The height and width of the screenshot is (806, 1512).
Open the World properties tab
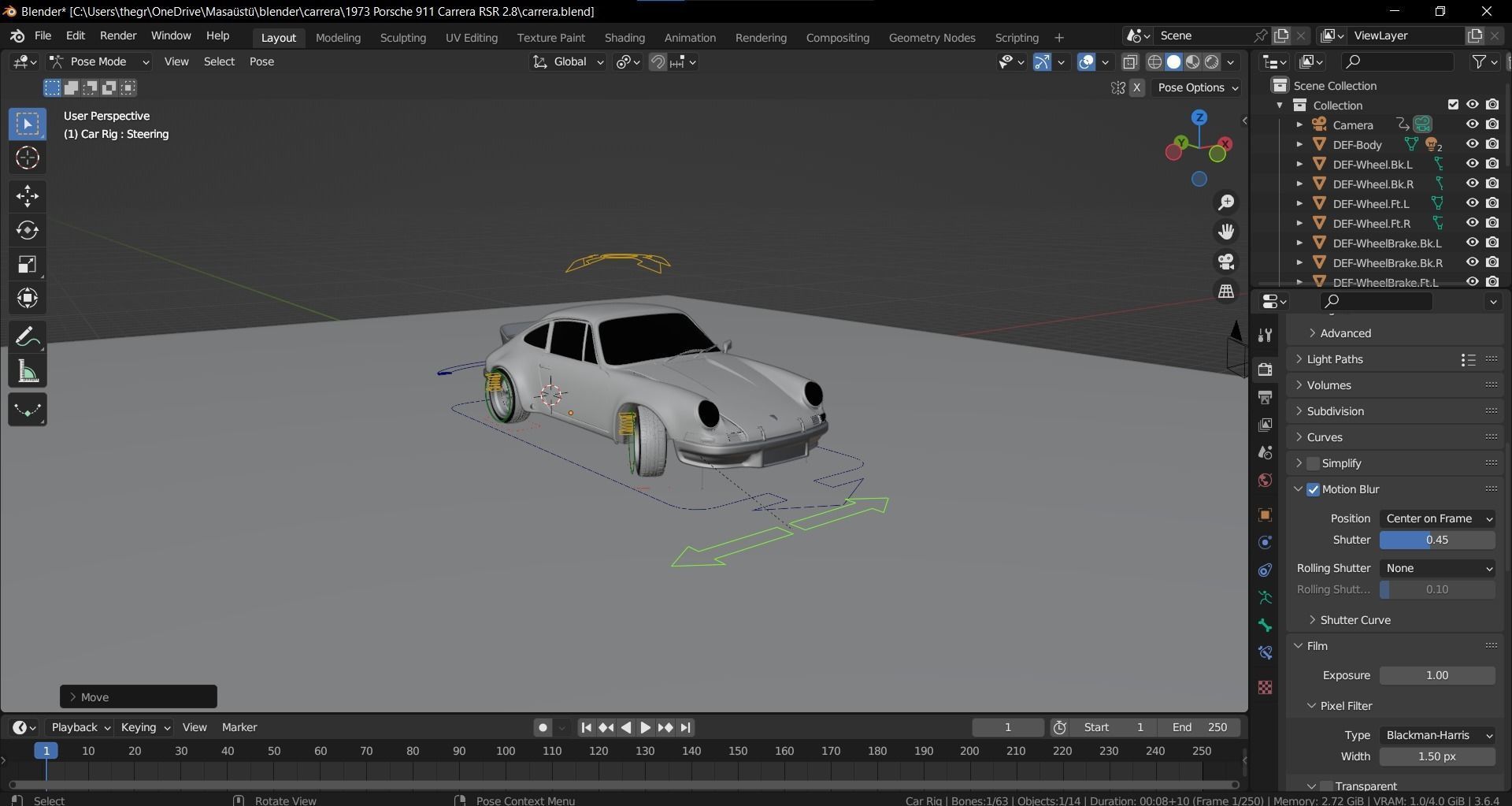tap(1266, 480)
